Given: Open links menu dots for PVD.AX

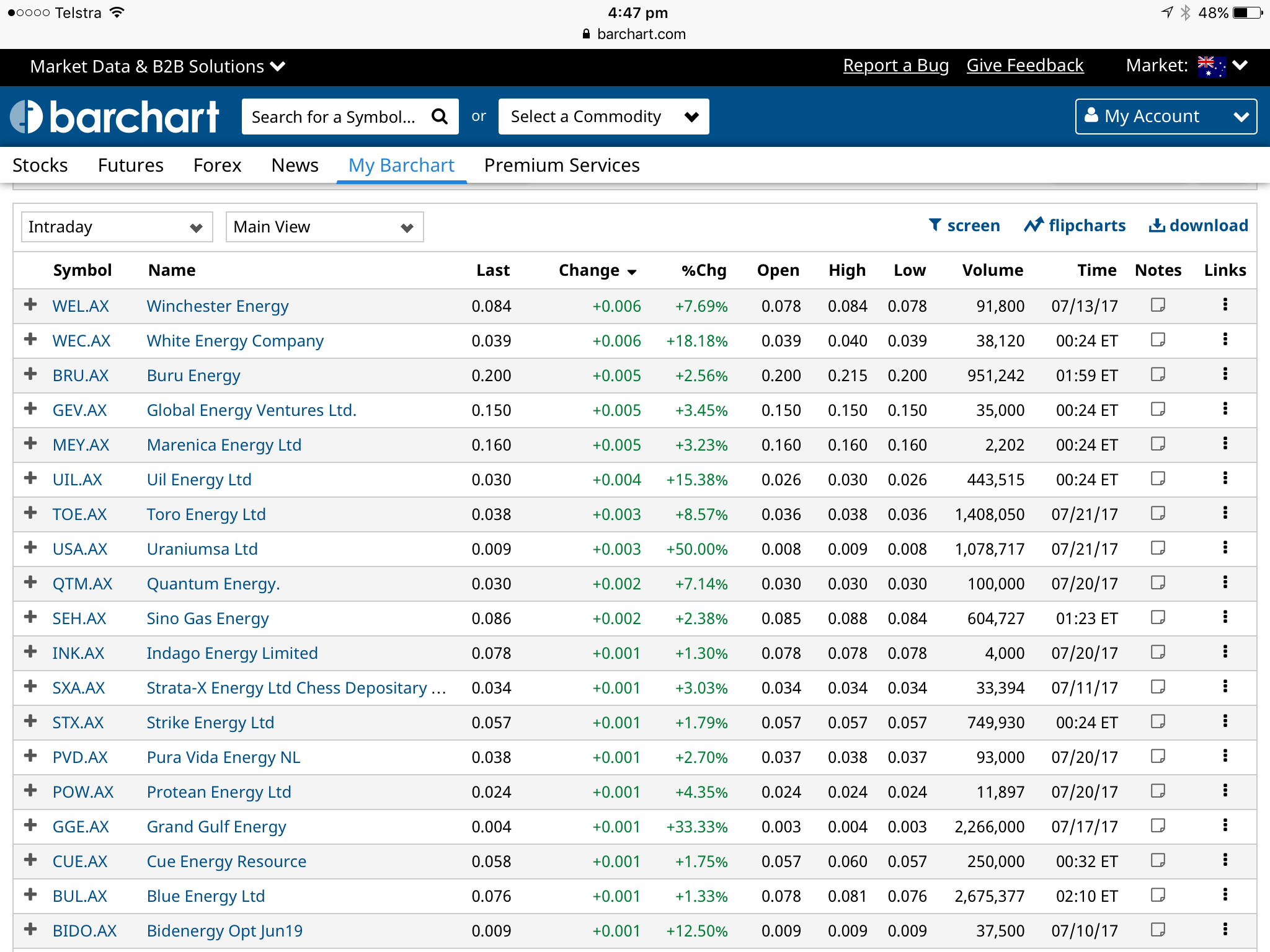Looking at the screenshot, I should click(x=1225, y=756).
